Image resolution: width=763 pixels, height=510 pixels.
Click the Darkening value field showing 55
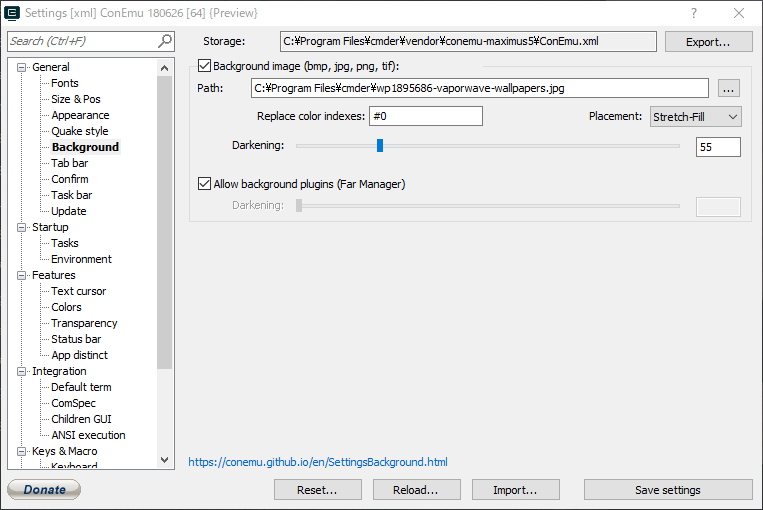point(718,147)
